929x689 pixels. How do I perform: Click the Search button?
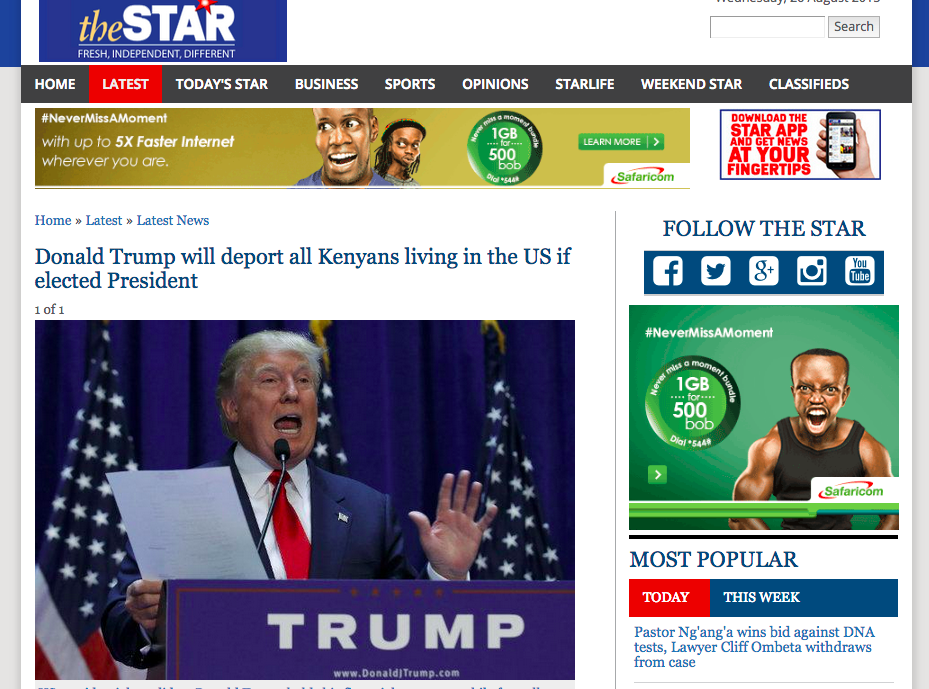[x=854, y=27]
